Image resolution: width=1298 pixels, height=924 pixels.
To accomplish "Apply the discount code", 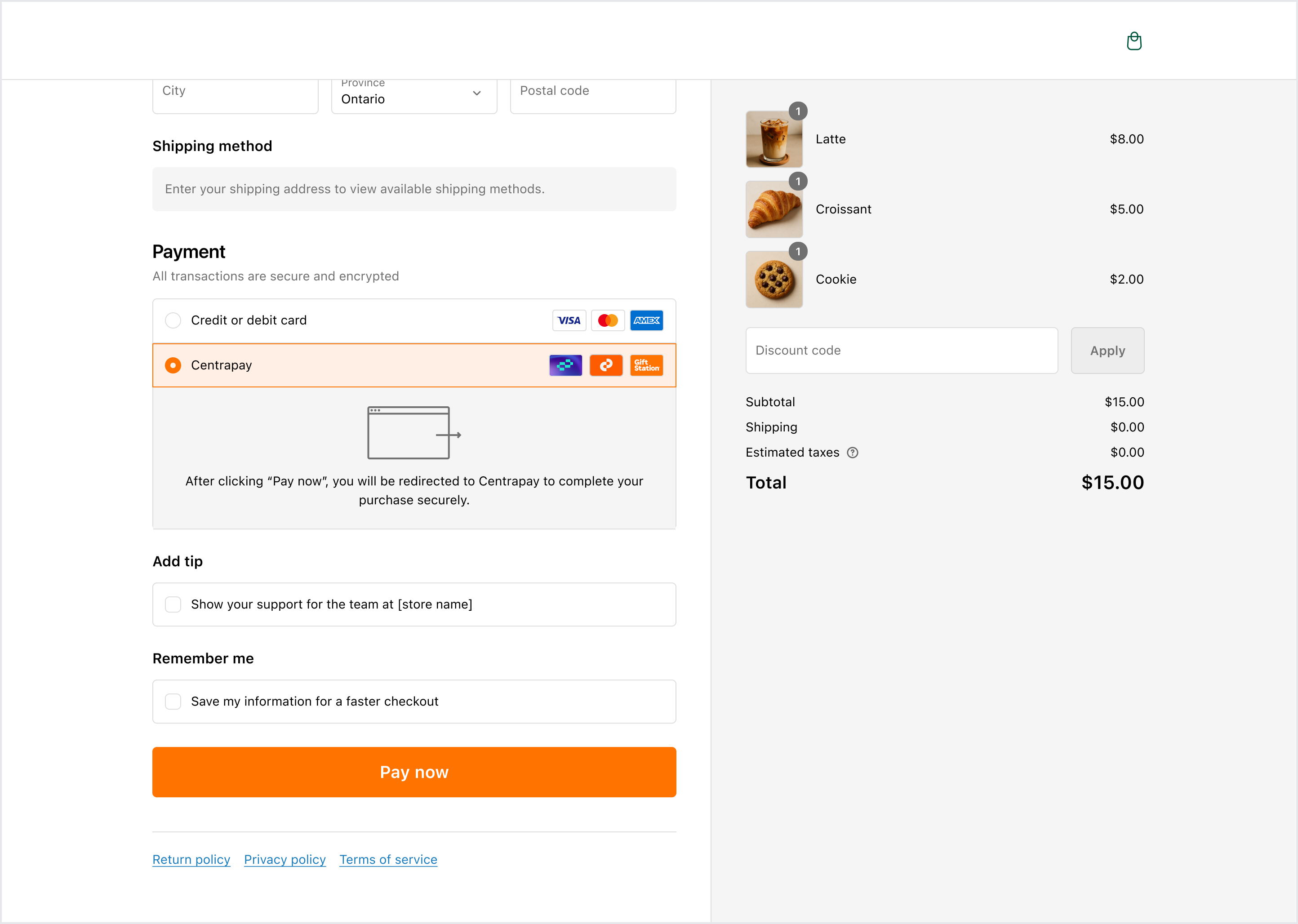I will pos(1107,351).
